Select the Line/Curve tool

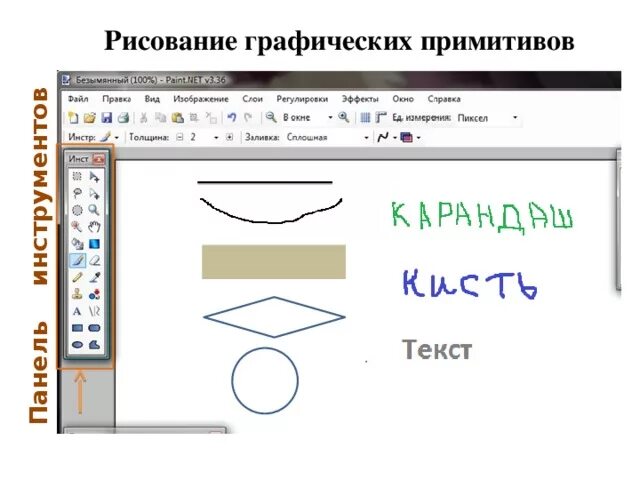coord(94,311)
